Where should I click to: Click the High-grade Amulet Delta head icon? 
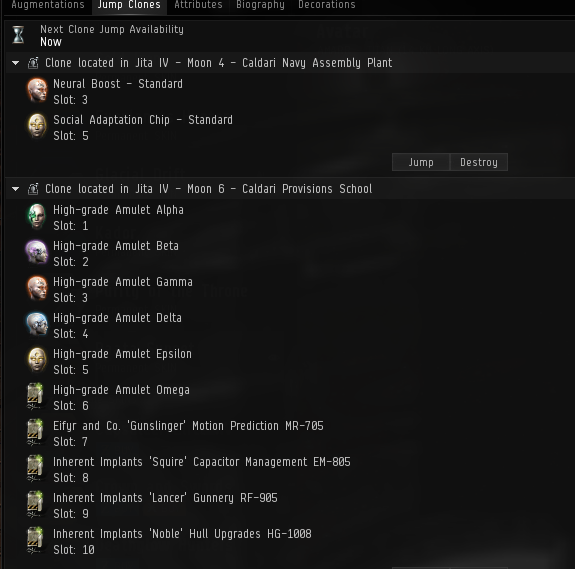[x=37, y=325]
